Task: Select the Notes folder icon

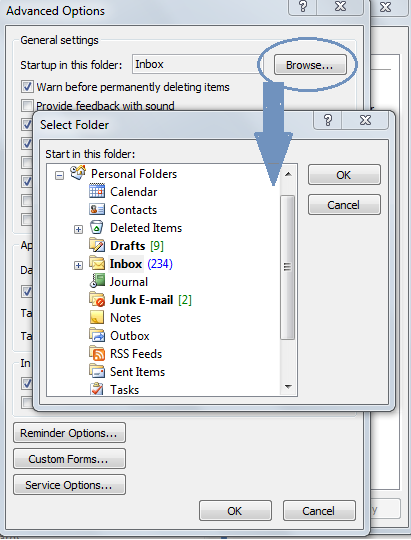Action: [x=97, y=317]
